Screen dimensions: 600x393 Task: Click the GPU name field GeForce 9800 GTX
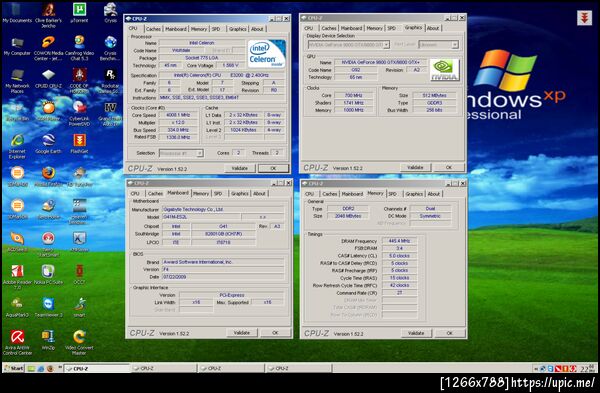point(380,62)
